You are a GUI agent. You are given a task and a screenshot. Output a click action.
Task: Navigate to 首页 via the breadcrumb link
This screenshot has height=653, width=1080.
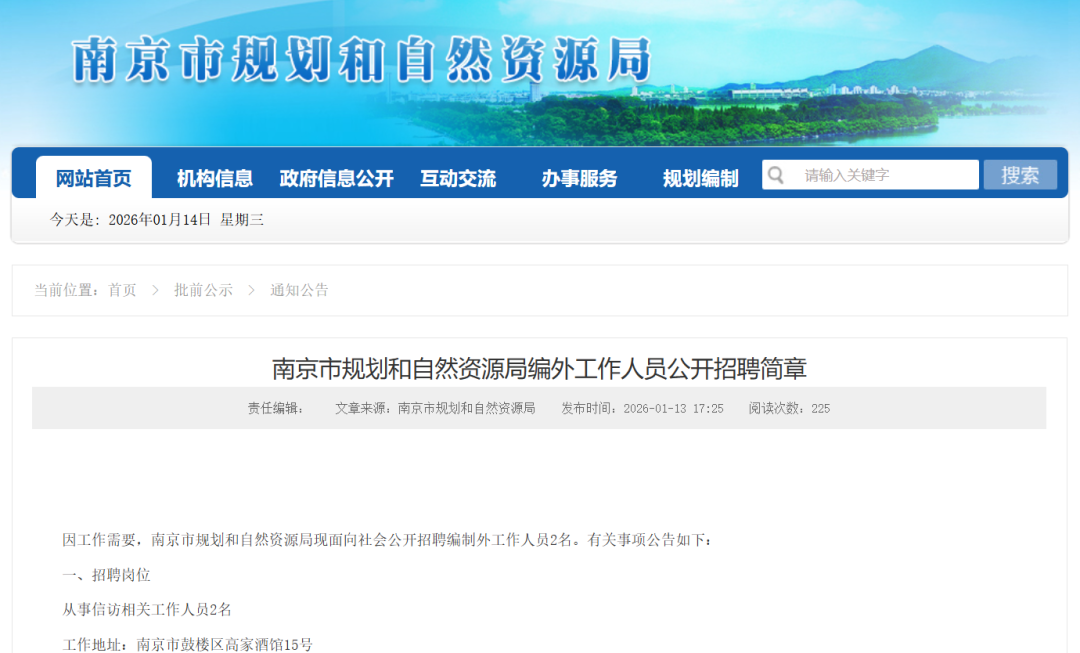122,290
